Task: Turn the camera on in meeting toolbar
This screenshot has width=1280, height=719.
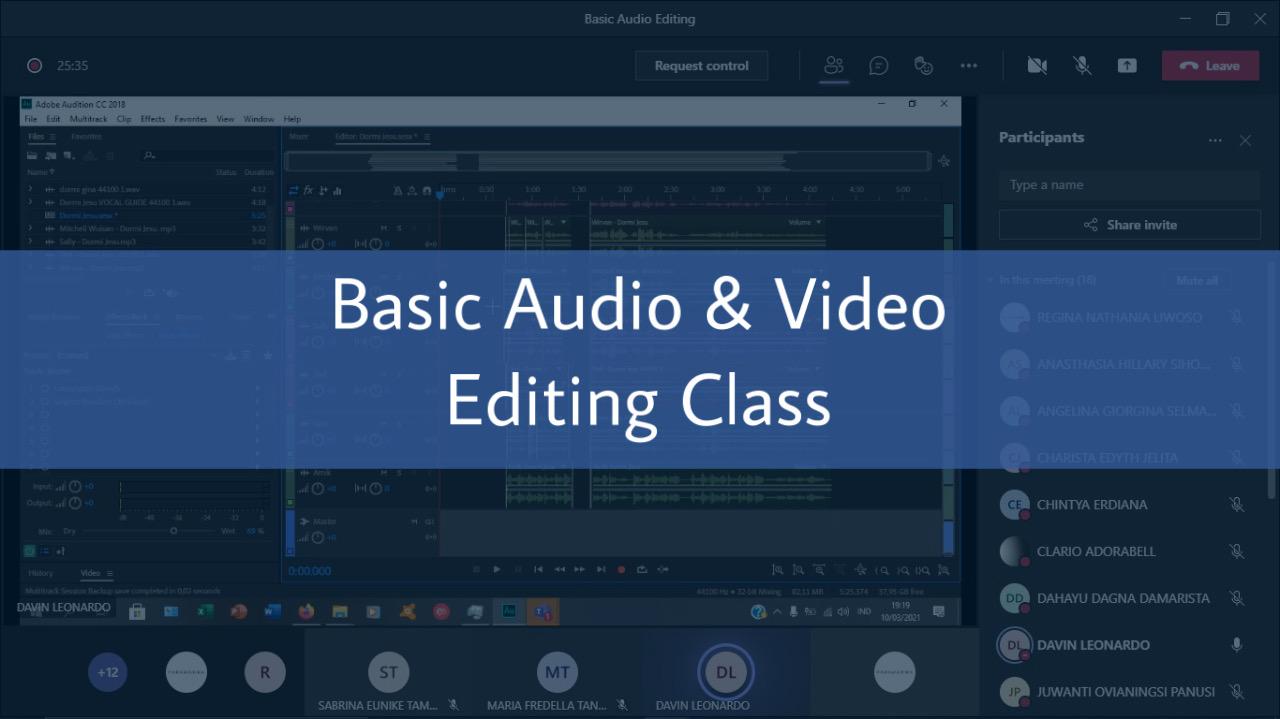Action: click(x=1037, y=66)
